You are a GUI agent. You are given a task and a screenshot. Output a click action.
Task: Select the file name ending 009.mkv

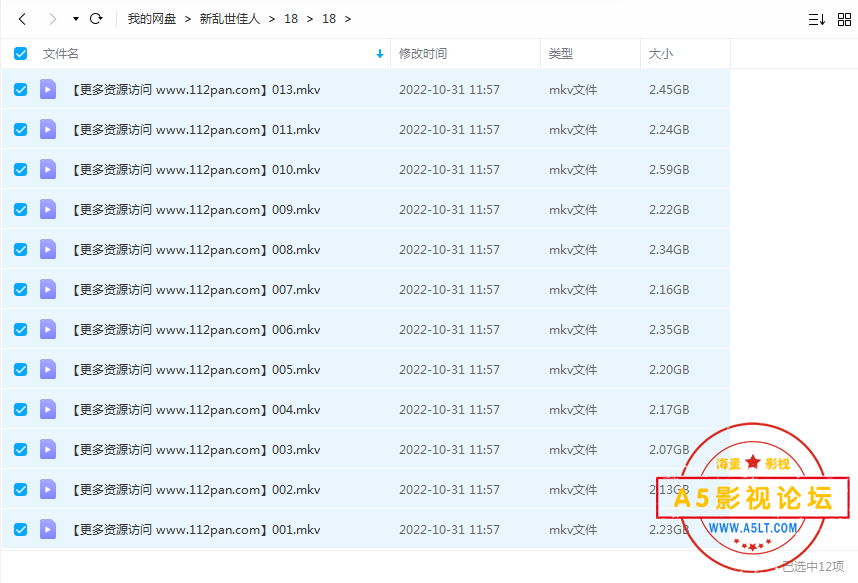(x=195, y=210)
